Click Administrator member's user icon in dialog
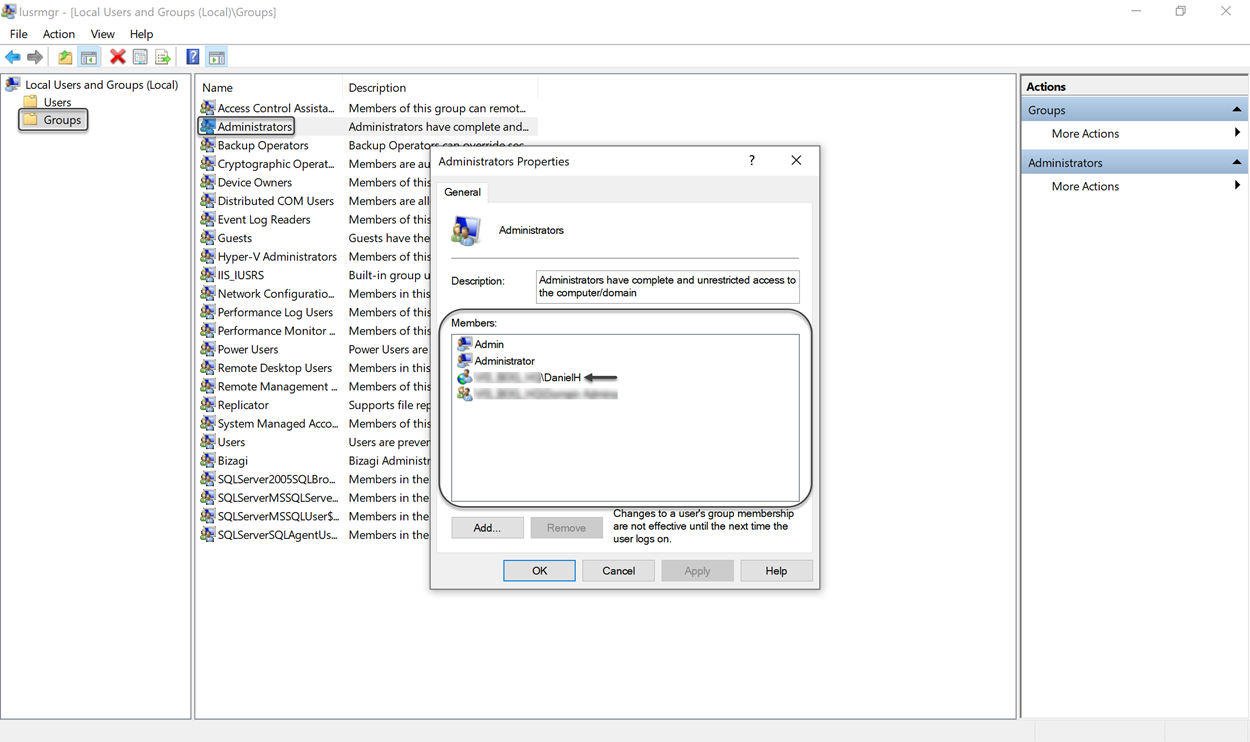Screen dimensions: 1250x742 tap(464, 361)
